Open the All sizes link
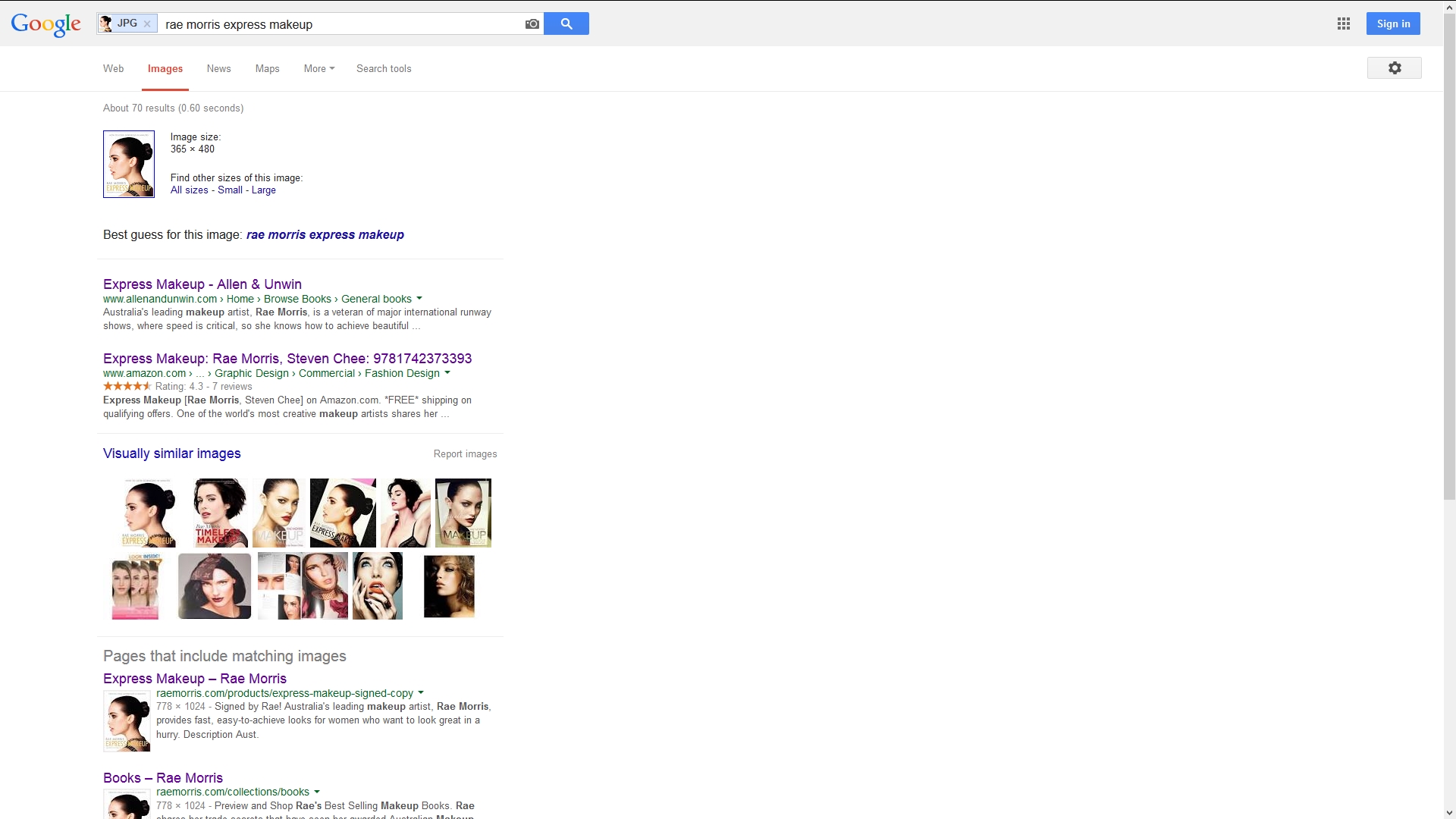1456x819 pixels. [x=189, y=190]
